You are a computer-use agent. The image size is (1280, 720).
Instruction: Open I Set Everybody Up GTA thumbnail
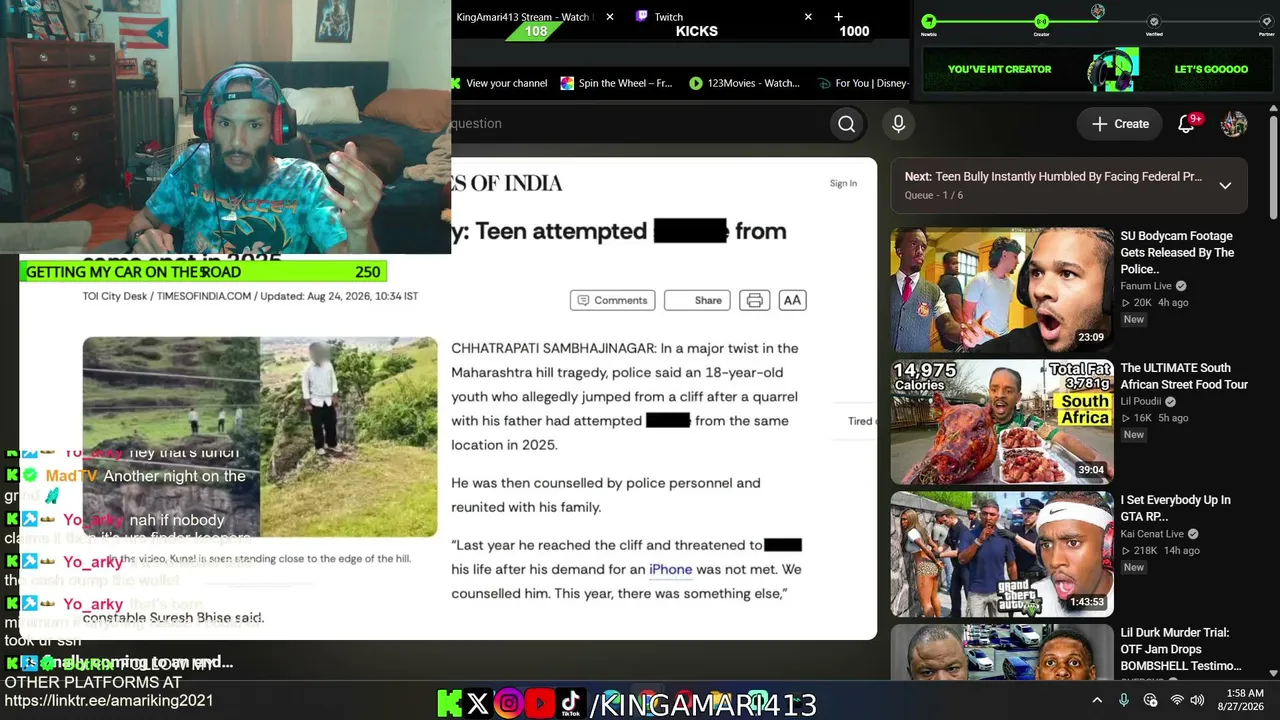pyautogui.click(x=1002, y=554)
